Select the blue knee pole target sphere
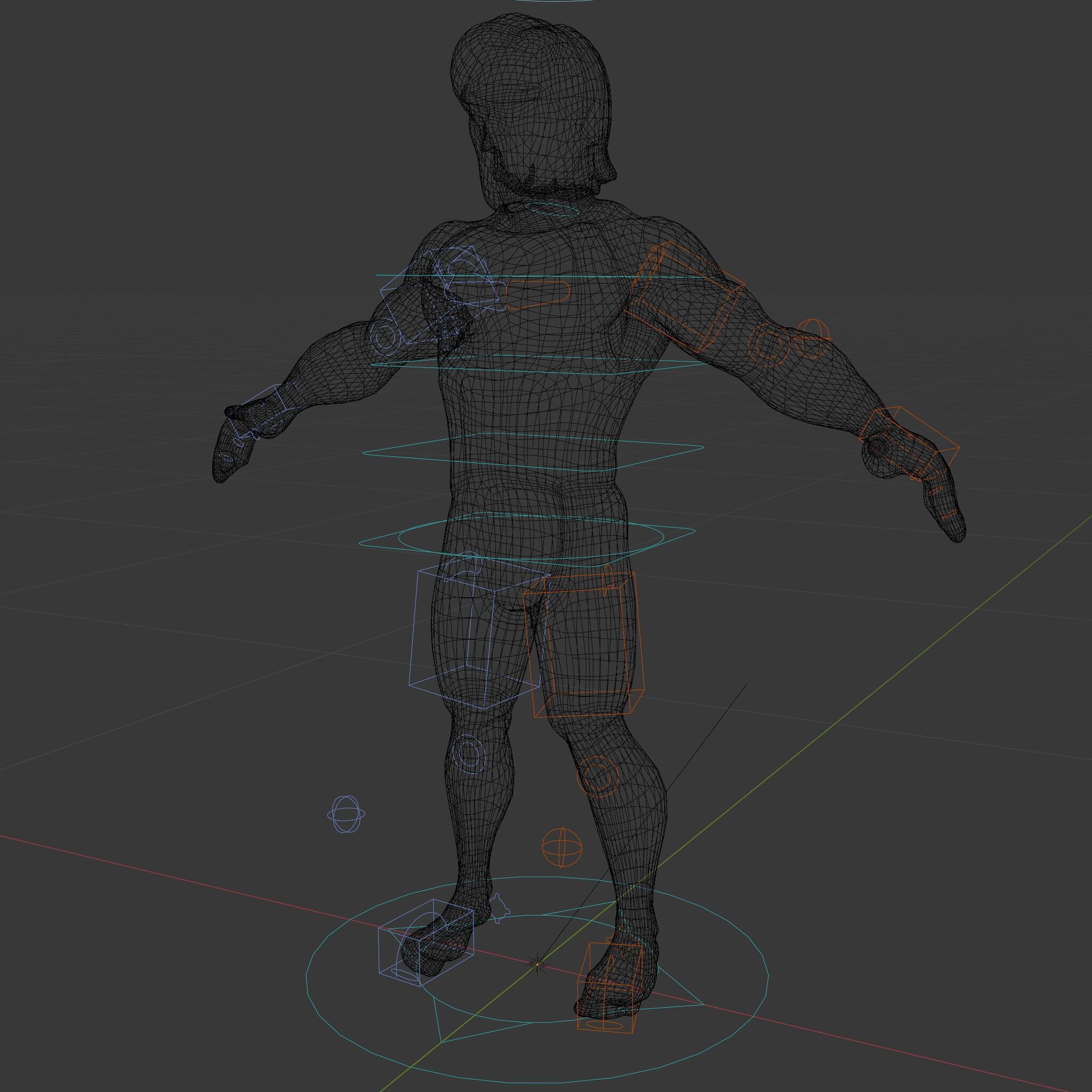 click(346, 814)
